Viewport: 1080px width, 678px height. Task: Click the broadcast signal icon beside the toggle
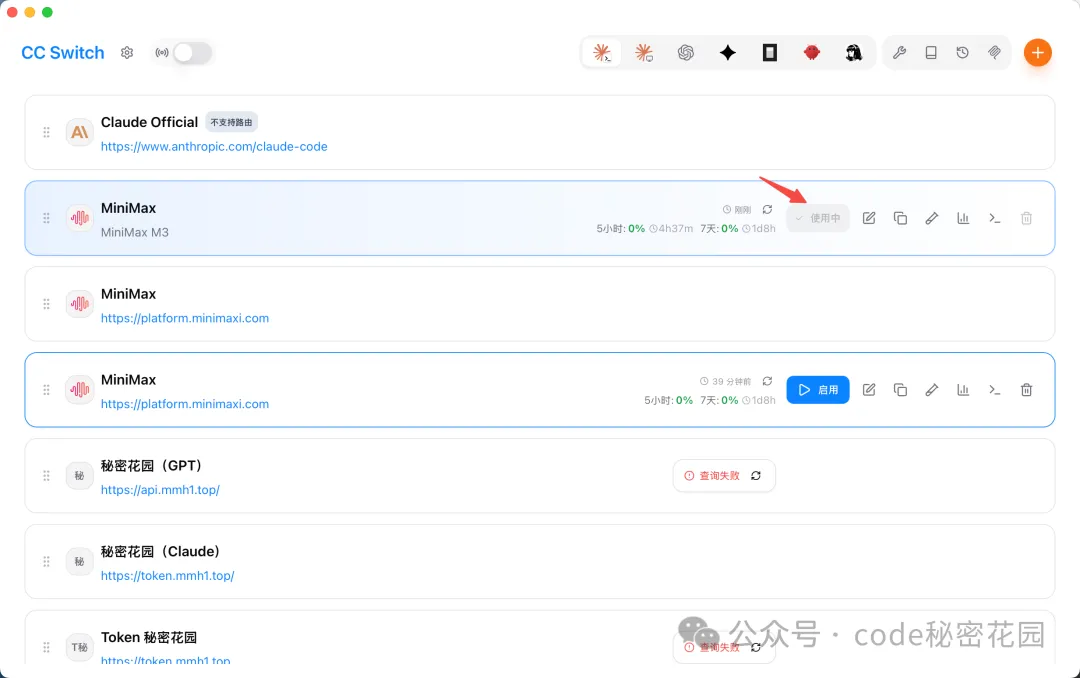click(162, 53)
